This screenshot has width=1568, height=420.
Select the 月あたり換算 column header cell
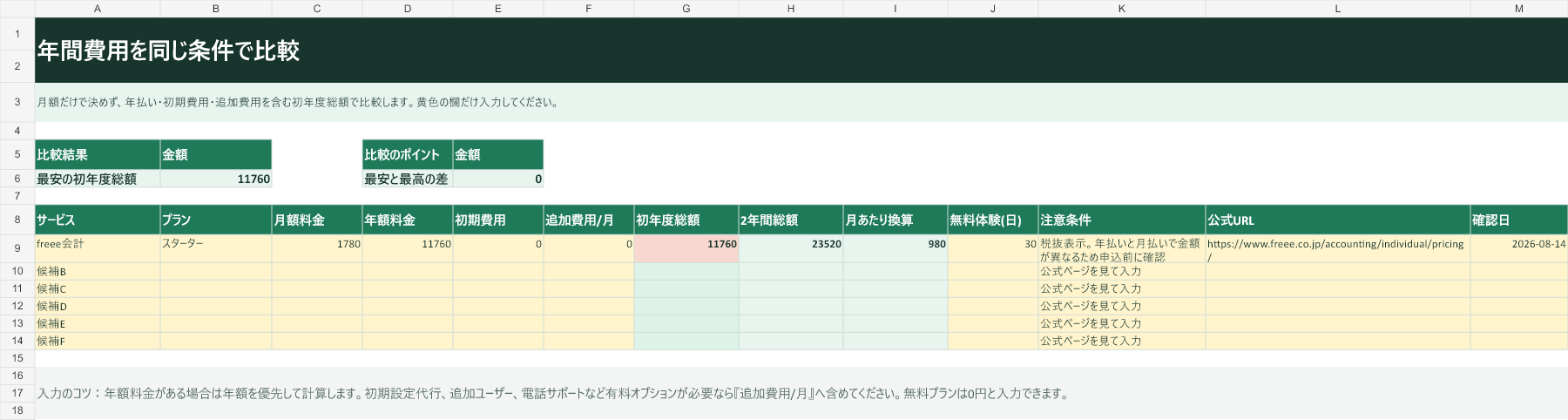896,220
